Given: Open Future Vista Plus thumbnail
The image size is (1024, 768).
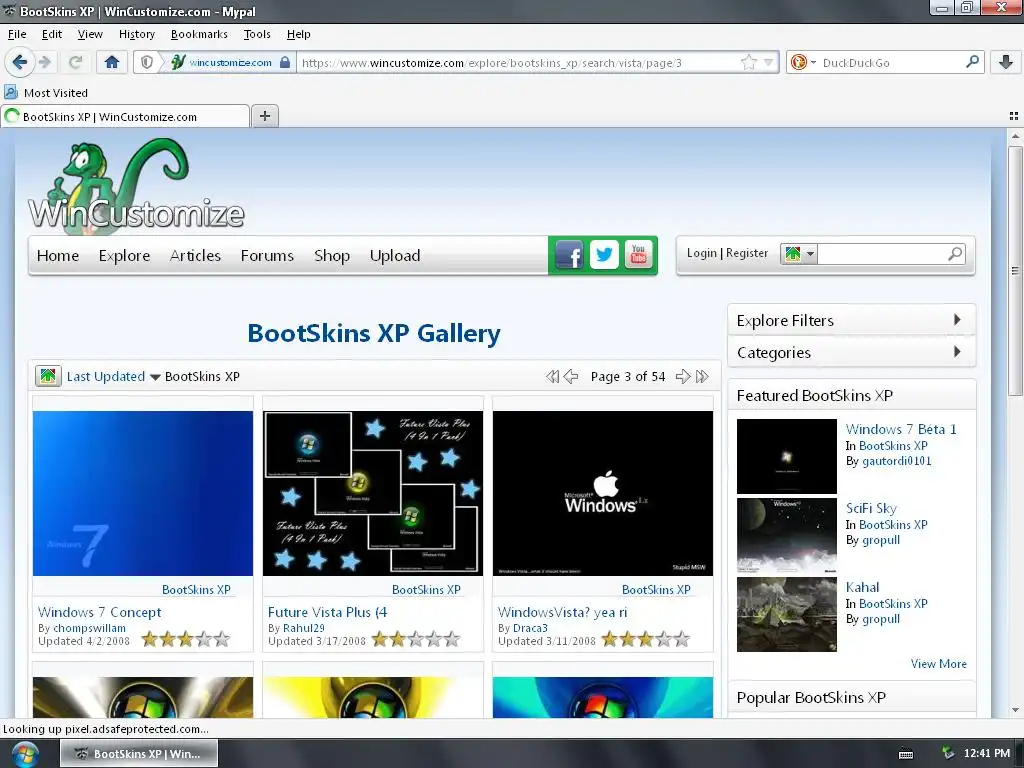Looking at the screenshot, I should [x=373, y=493].
